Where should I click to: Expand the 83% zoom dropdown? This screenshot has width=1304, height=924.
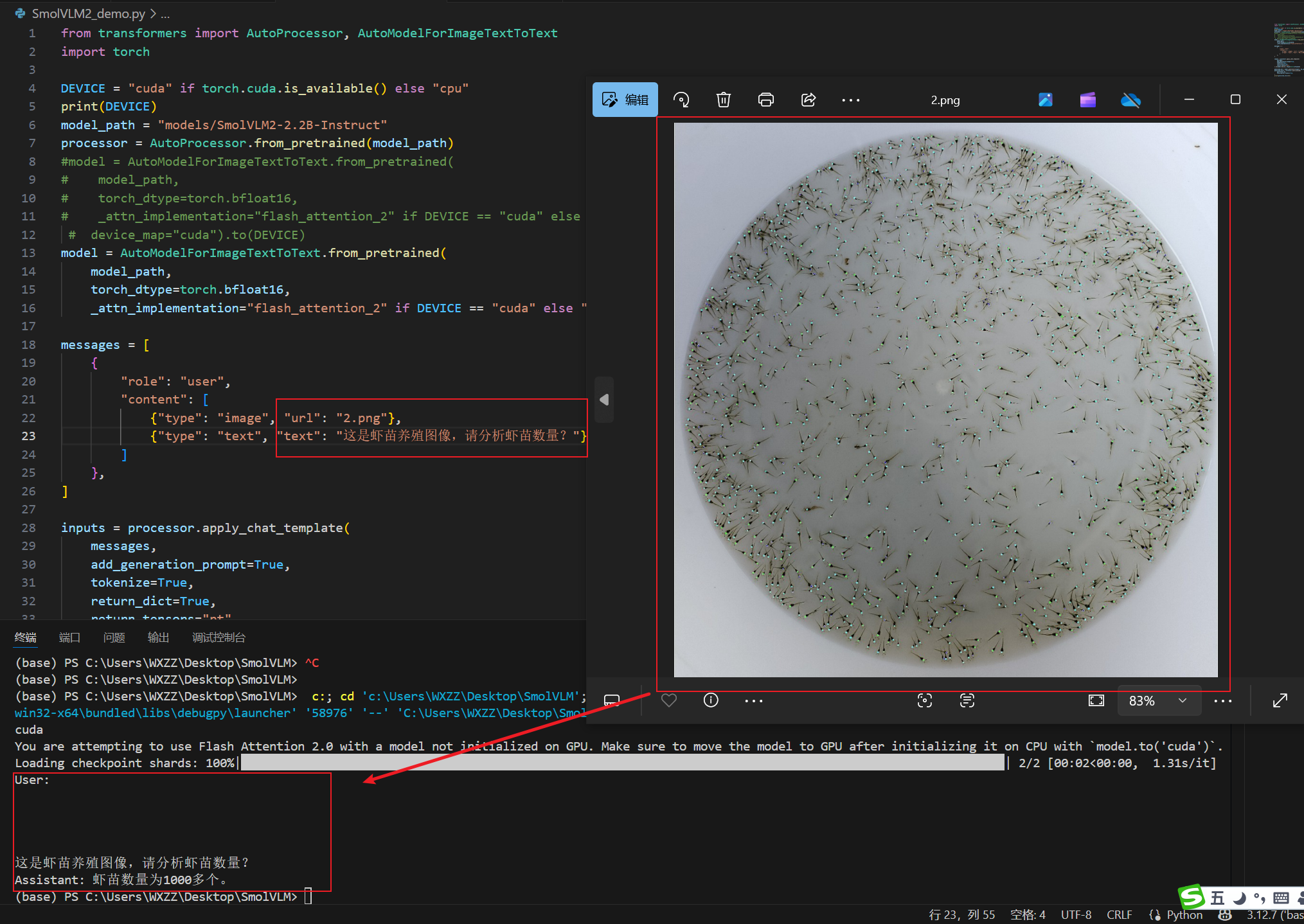pyautogui.click(x=1182, y=700)
